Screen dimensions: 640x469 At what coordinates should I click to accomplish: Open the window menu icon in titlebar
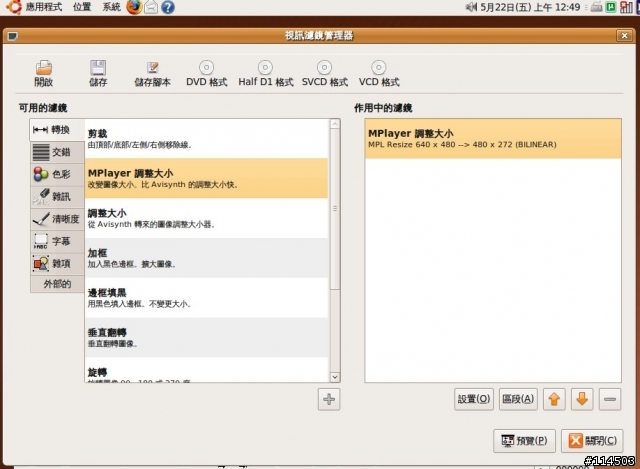(13, 36)
